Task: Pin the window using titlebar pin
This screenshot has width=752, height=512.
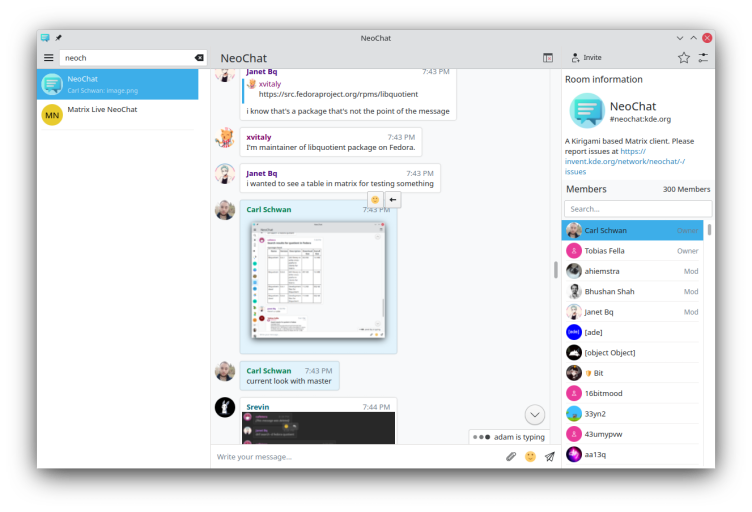Action: [x=59, y=37]
